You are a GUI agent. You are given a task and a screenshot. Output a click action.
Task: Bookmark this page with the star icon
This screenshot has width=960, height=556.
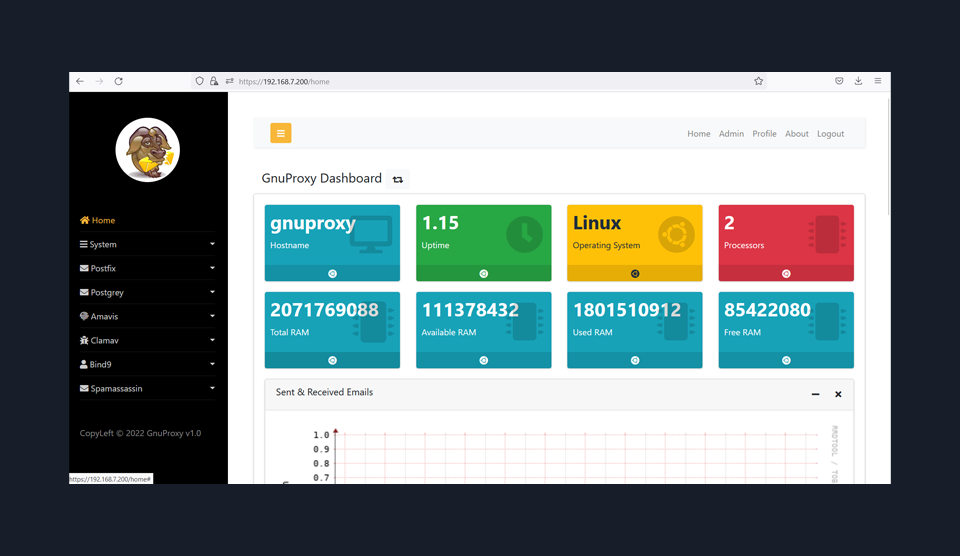(759, 81)
